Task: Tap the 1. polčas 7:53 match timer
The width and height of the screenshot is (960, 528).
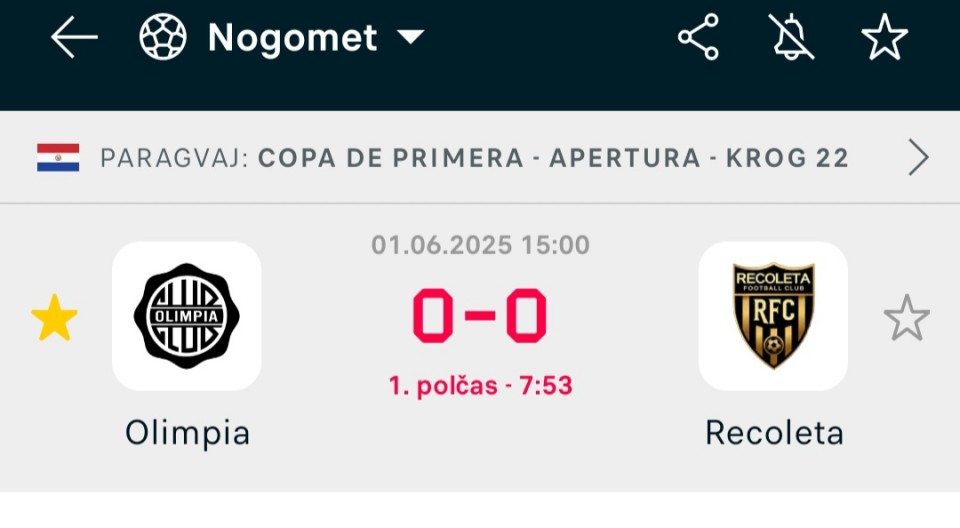Action: click(x=481, y=386)
